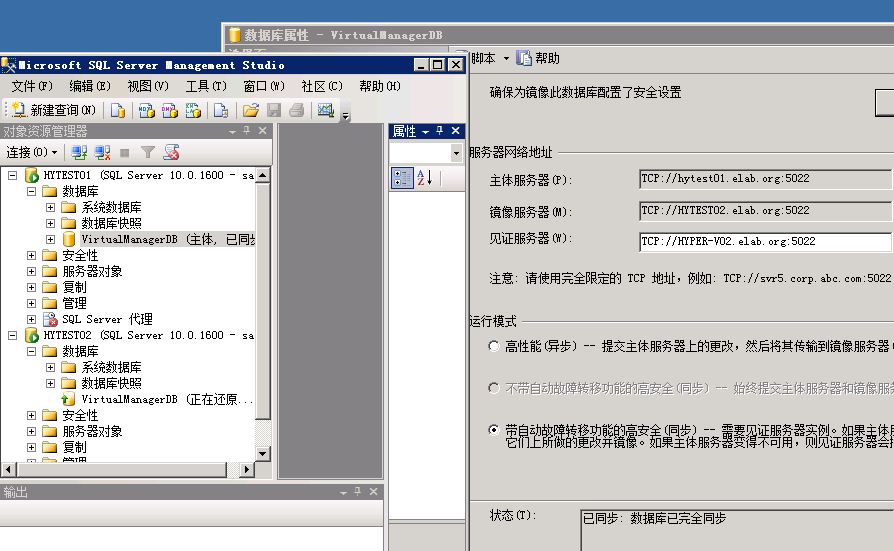This screenshot has width=894, height=551.
Task: Click Object Explorer vertical scrollbar down arrow
Action: pyautogui.click(x=262, y=454)
